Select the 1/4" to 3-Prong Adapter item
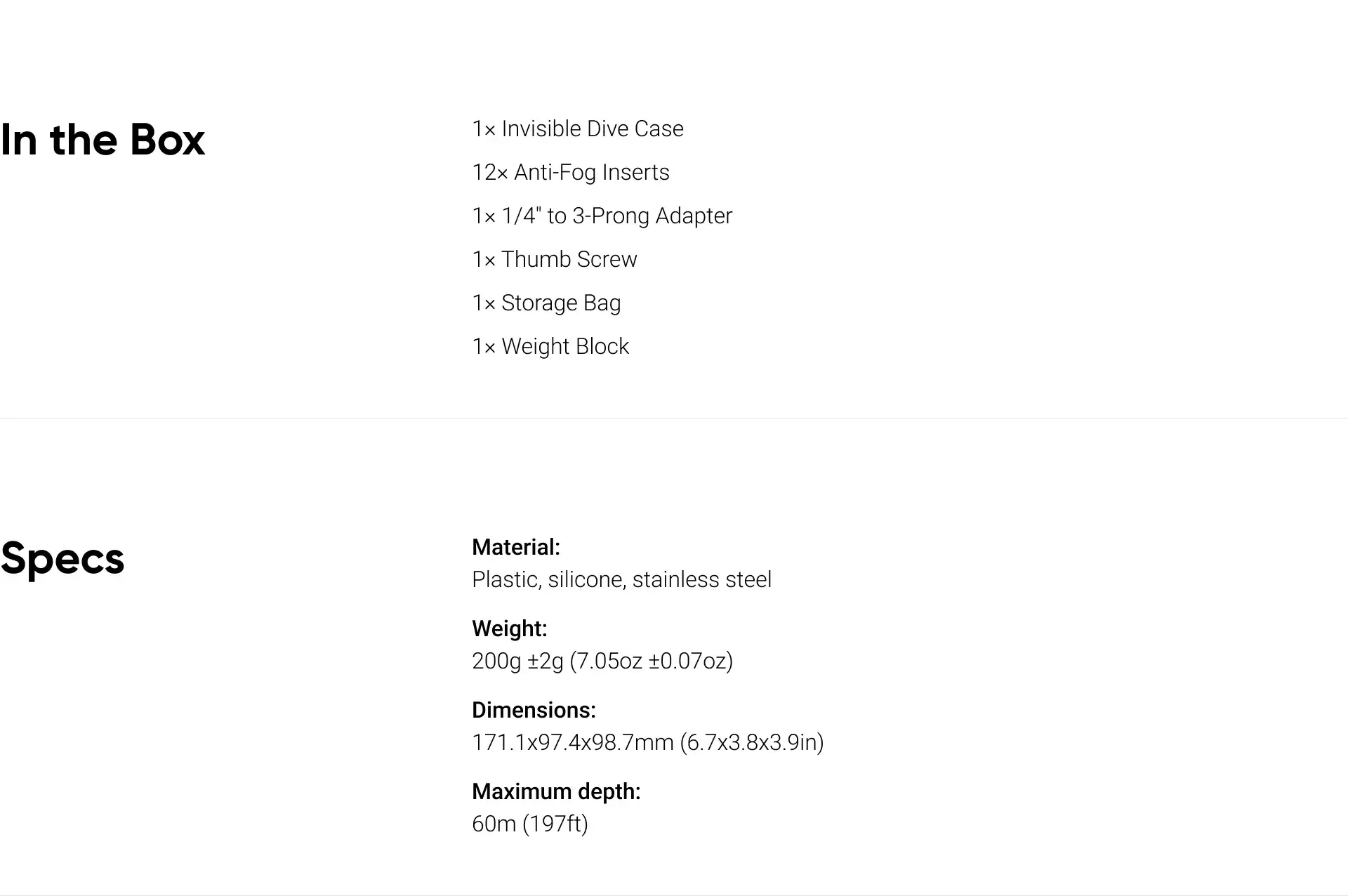This screenshot has height=896, width=1348. tap(602, 216)
